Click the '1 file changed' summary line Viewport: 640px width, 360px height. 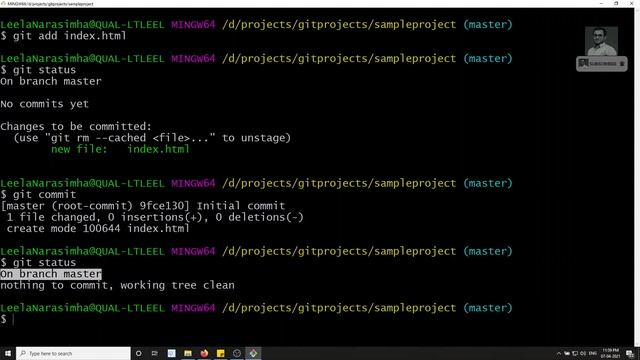155,217
